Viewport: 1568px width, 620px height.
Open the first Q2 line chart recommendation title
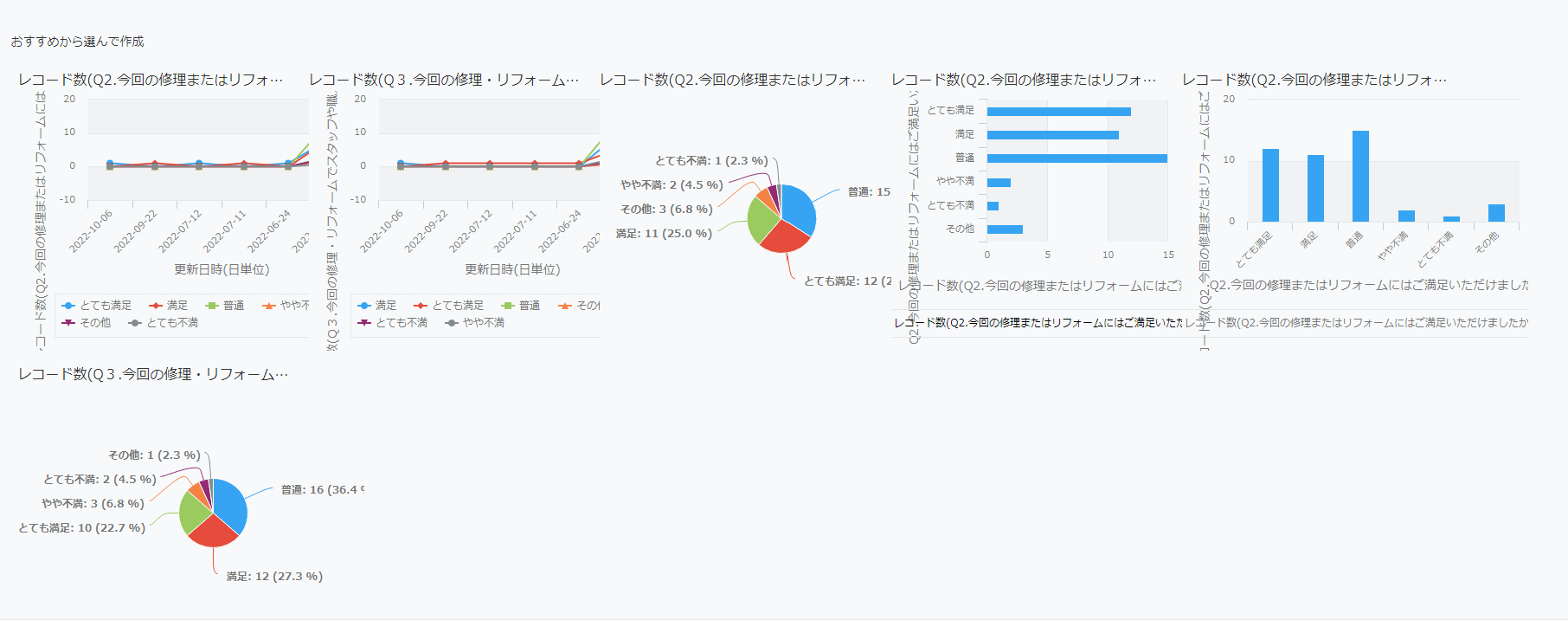point(151,80)
